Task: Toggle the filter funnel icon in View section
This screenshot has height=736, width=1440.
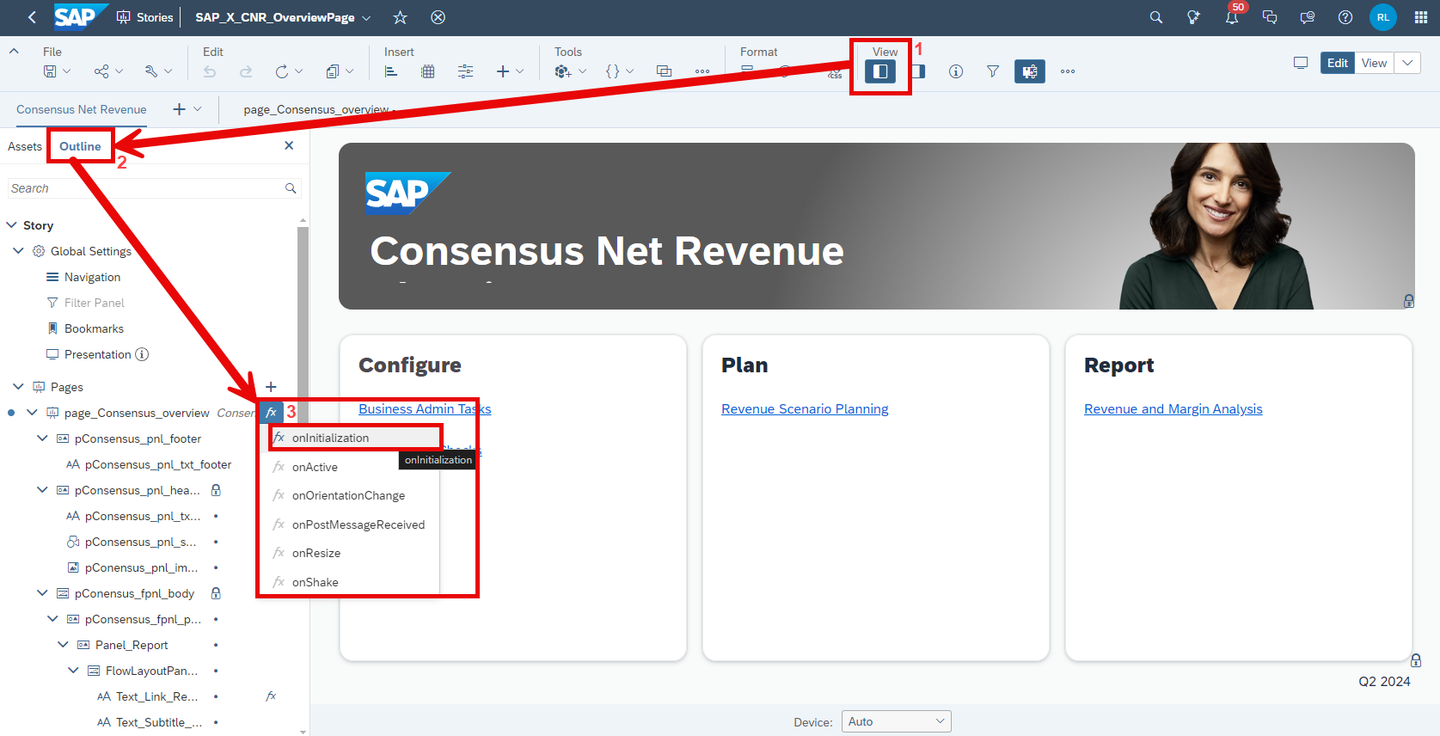Action: pos(993,71)
